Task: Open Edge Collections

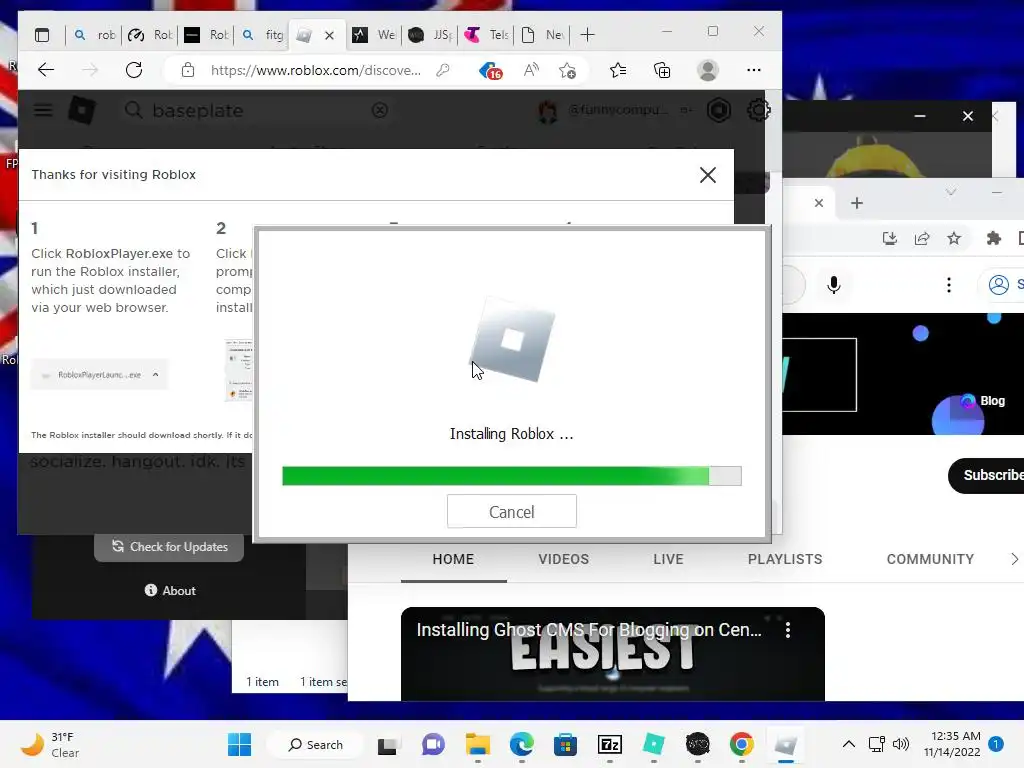Action: 662,70
